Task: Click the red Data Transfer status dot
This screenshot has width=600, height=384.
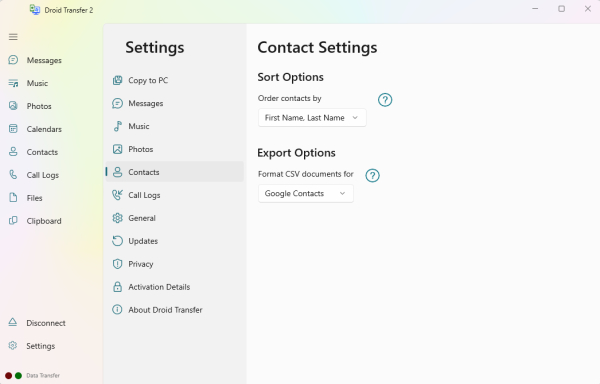Action: point(8,376)
